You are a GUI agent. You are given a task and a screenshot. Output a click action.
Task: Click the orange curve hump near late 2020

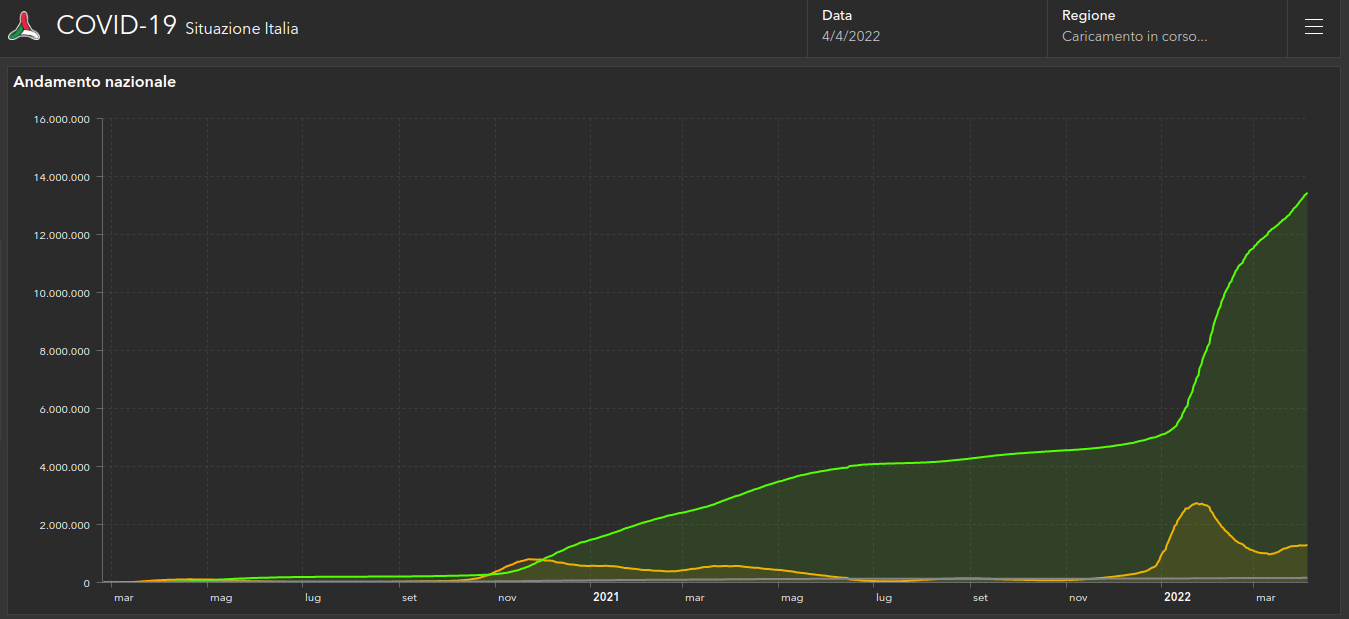tap(532, 559)
